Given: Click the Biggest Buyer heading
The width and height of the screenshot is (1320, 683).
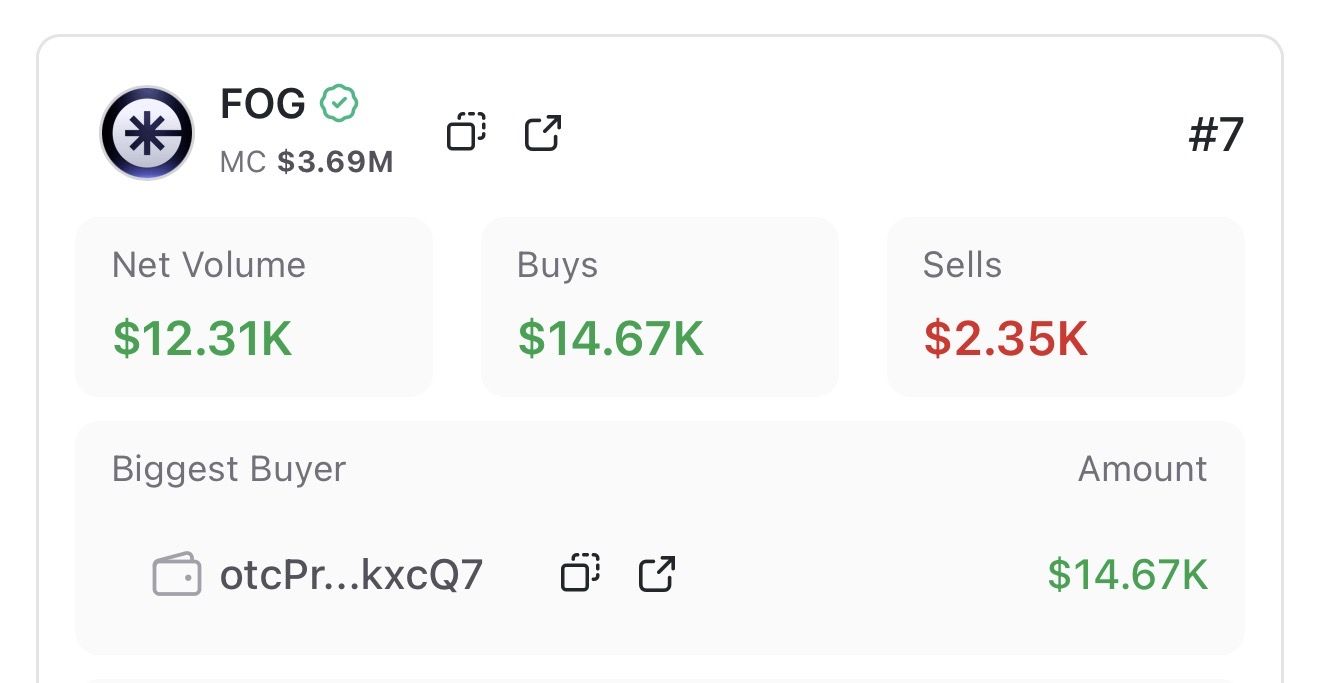Looking at the screenshot, I should tap(229, 469).
